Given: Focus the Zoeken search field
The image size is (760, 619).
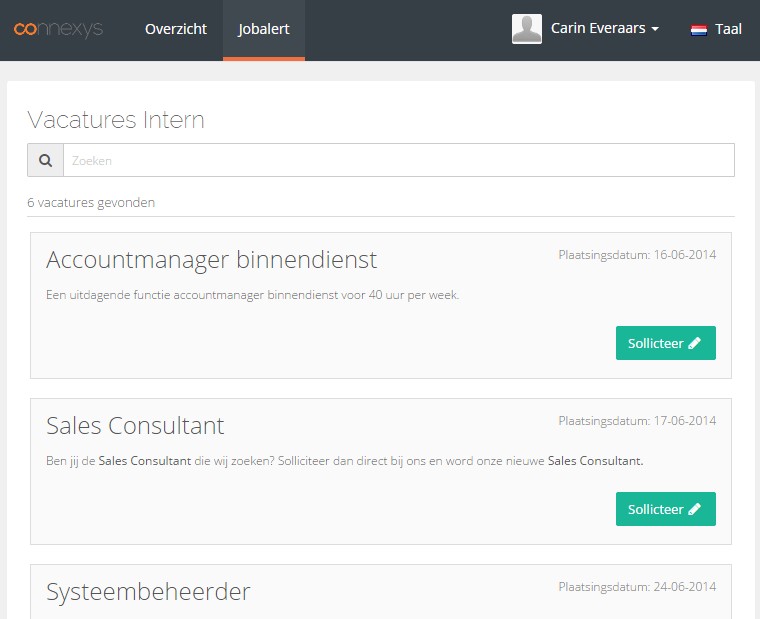Looking at the screenshot, I should tap(399, 160).
